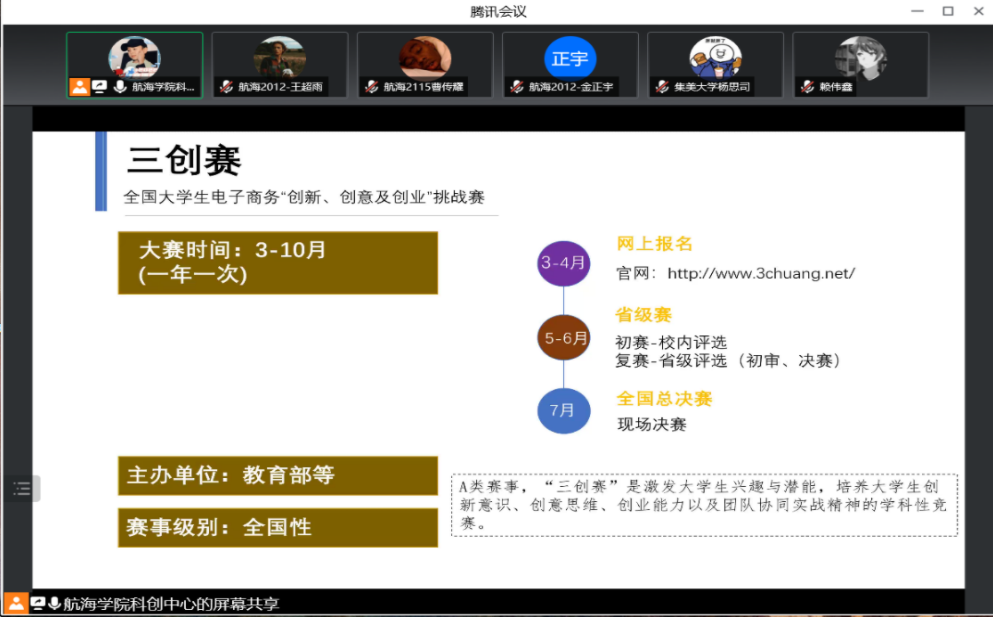Select 航海2012-王超雨 video thumbnail
Screen dimensions: 993x617
pos(279,57)
